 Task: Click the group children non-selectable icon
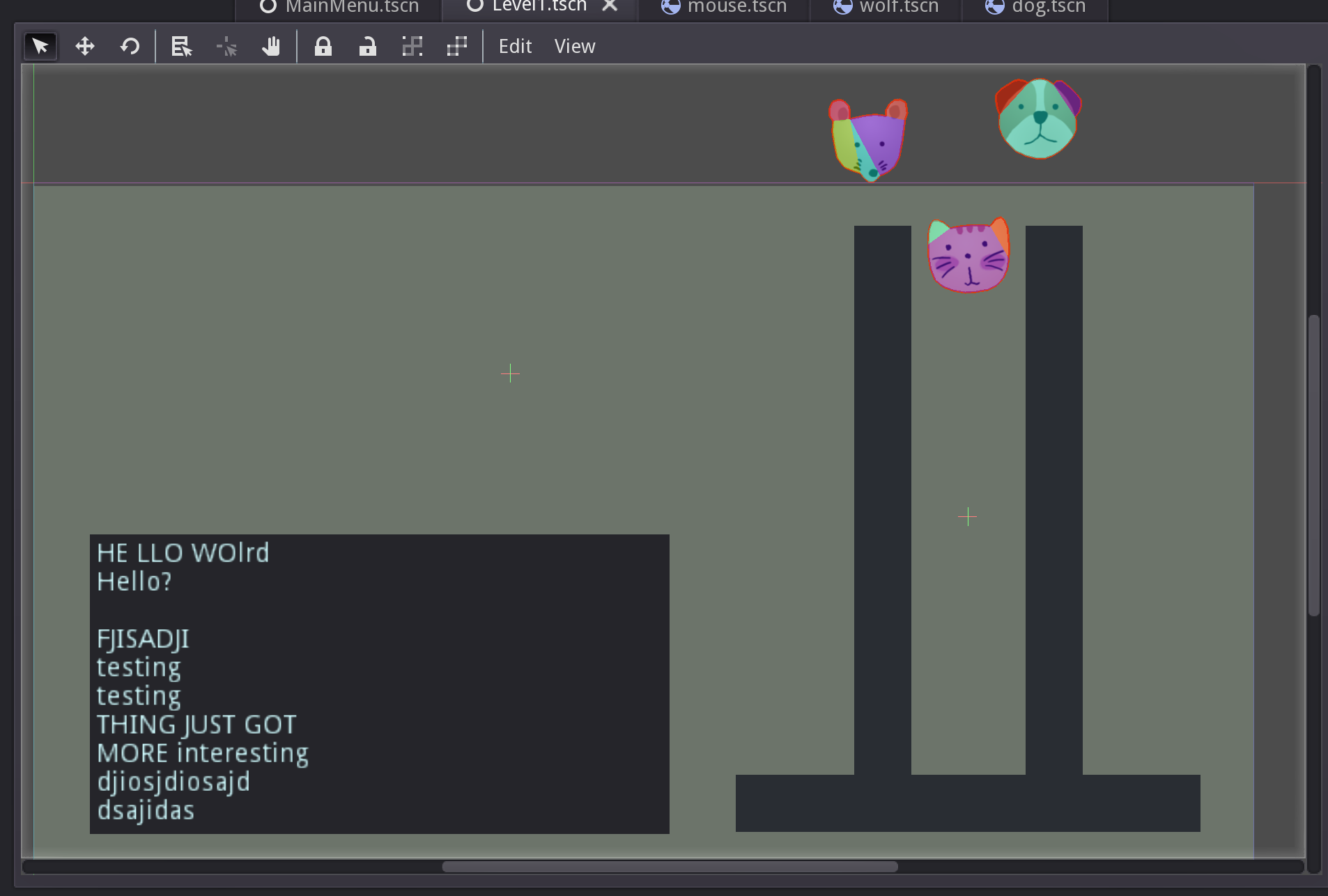(412, 47)
